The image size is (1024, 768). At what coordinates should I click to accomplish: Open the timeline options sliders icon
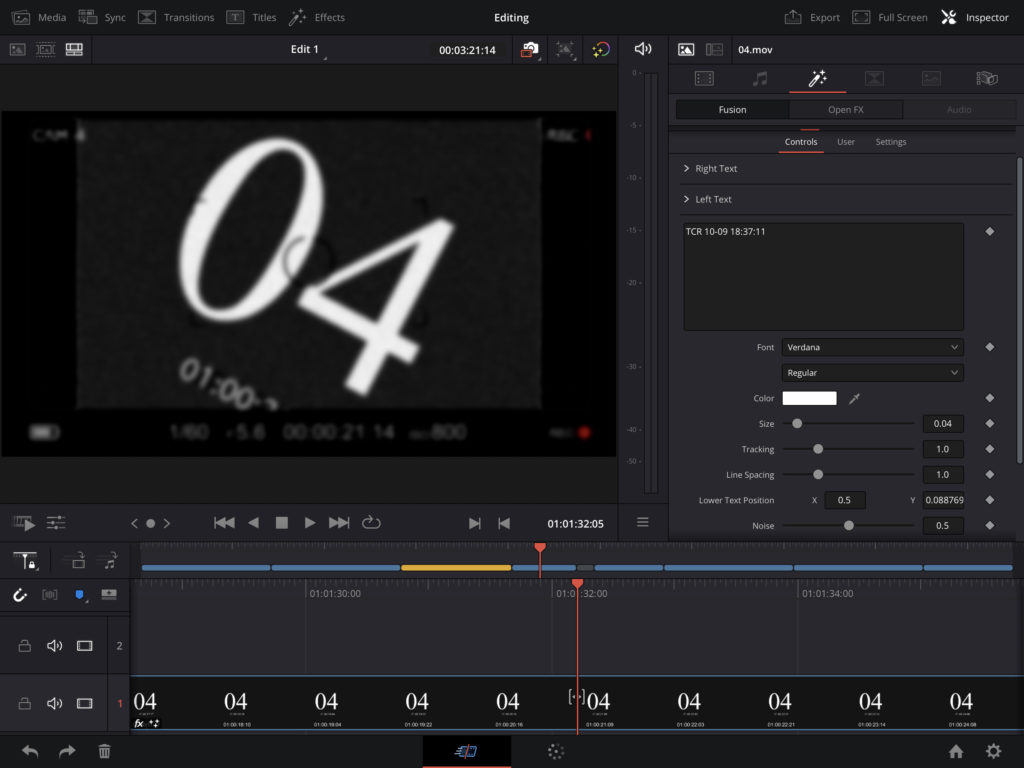pyautogui.click(x=56, y=522)
